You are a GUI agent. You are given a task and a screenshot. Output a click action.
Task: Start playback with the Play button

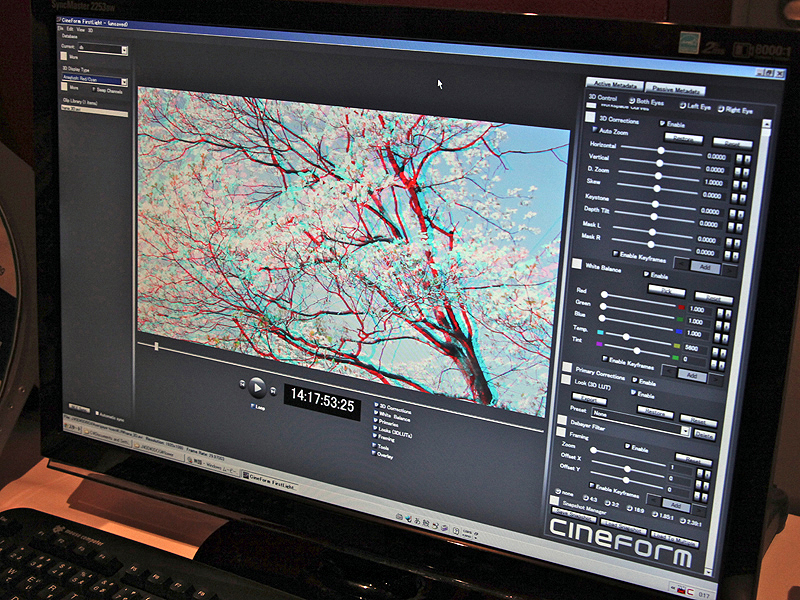(257, 388)
